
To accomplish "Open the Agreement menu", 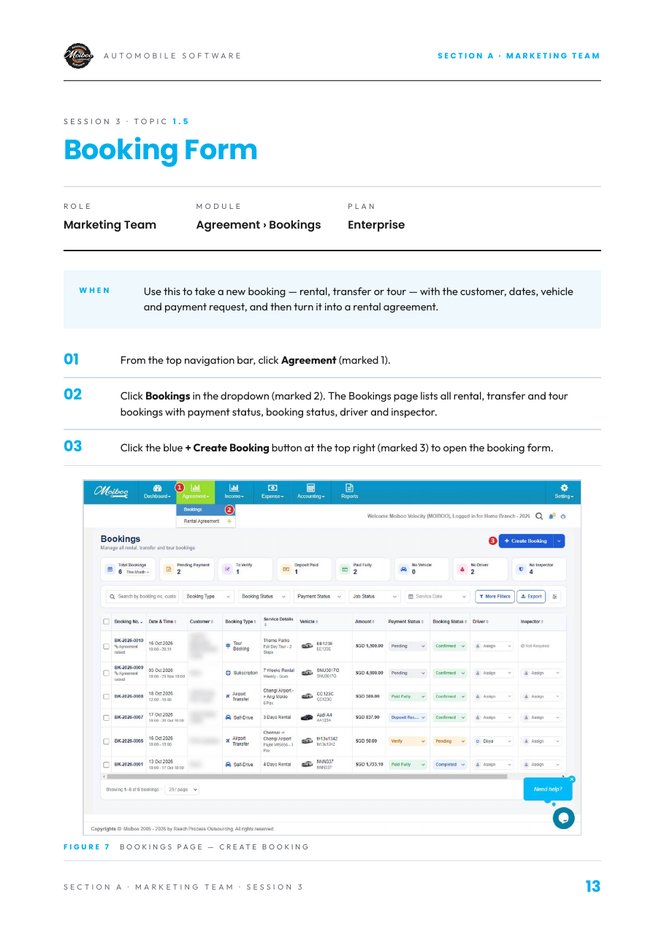I will [x=195, y=492].
